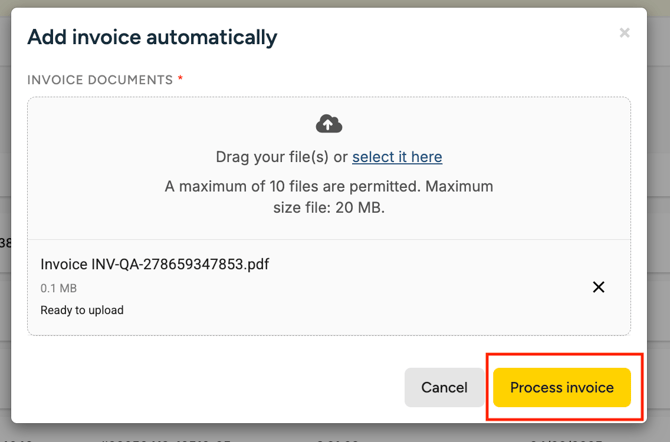
Task: Close the Add invoice automatically dialog
Action: [624, 33]
